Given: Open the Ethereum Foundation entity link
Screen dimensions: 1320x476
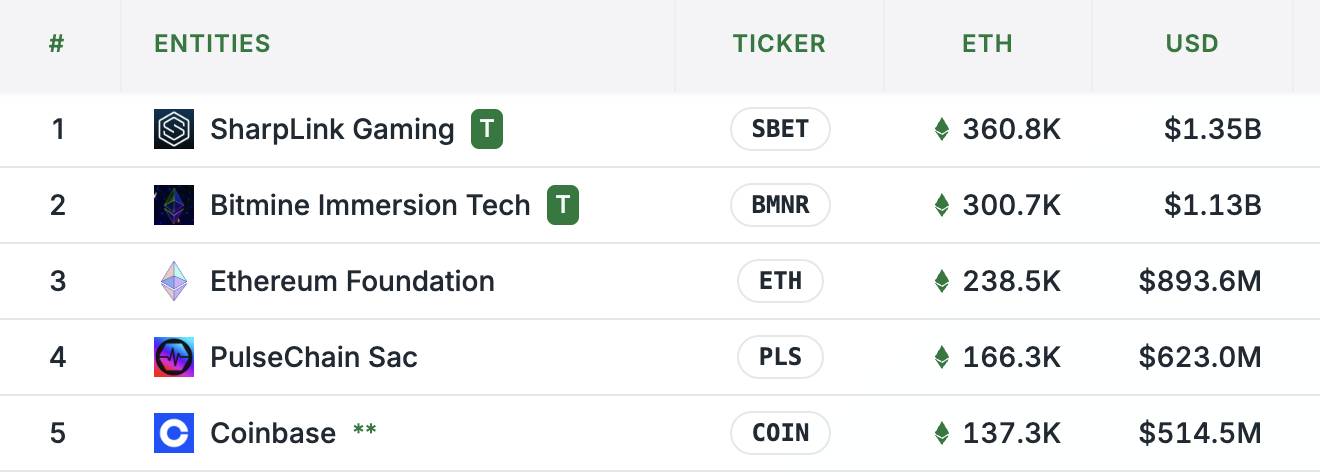Looking at the screenshot, I should click(352, 281).
